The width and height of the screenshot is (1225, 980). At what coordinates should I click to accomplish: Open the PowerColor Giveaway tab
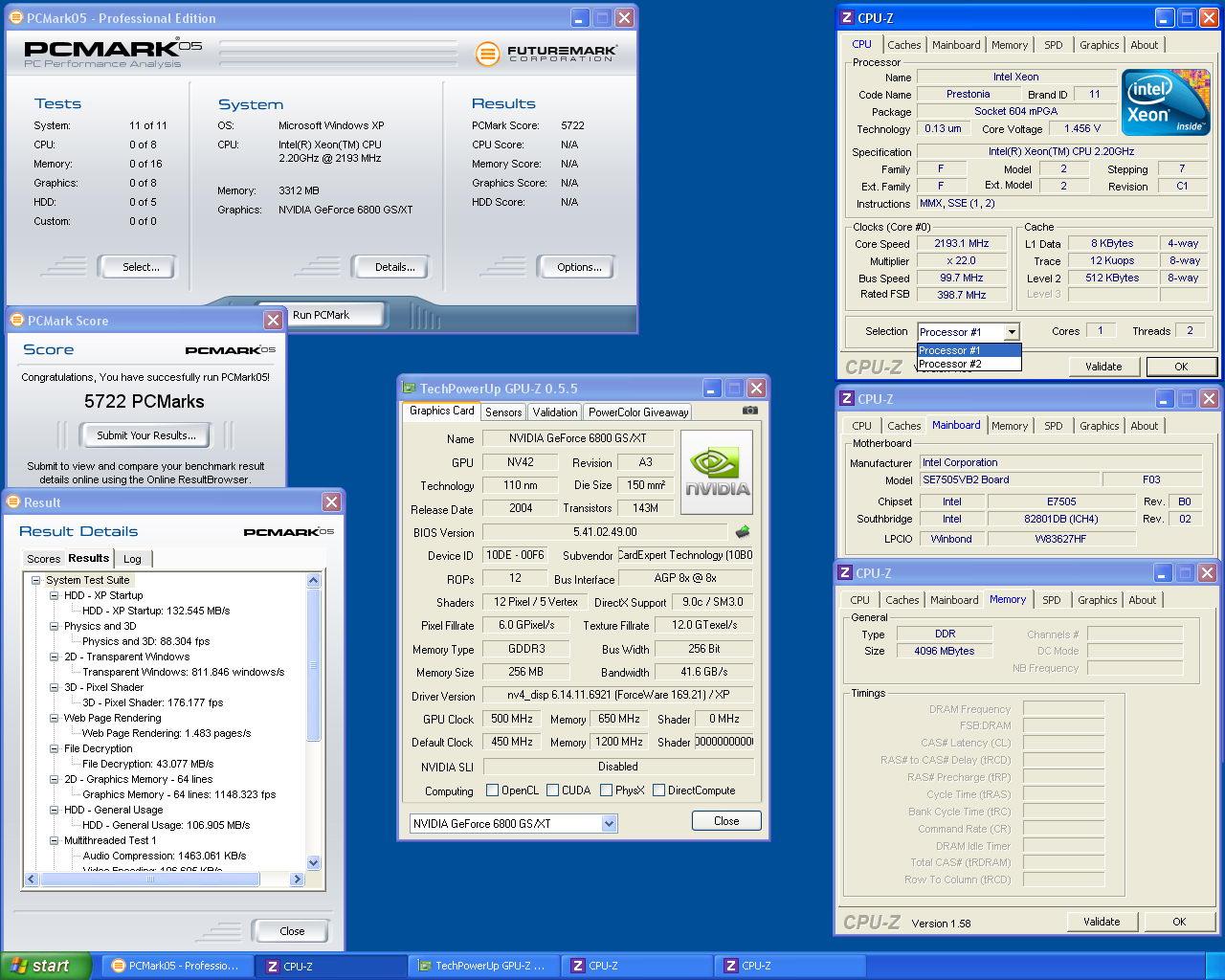pyautogui.click(x=638, y=412)
